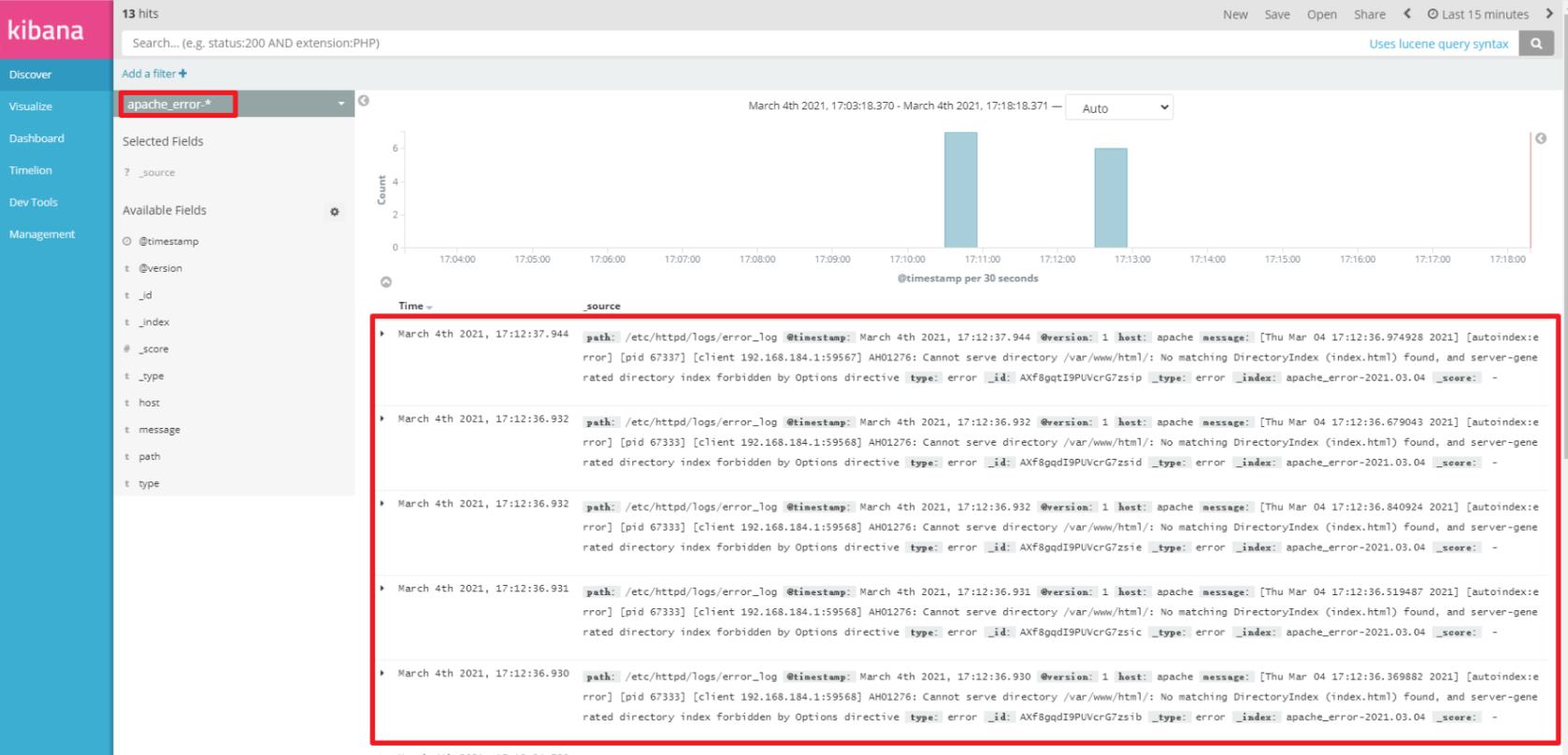Click the 17:12:30 histogram bar
The image size is (1568, 755).
pos(1111,198)
